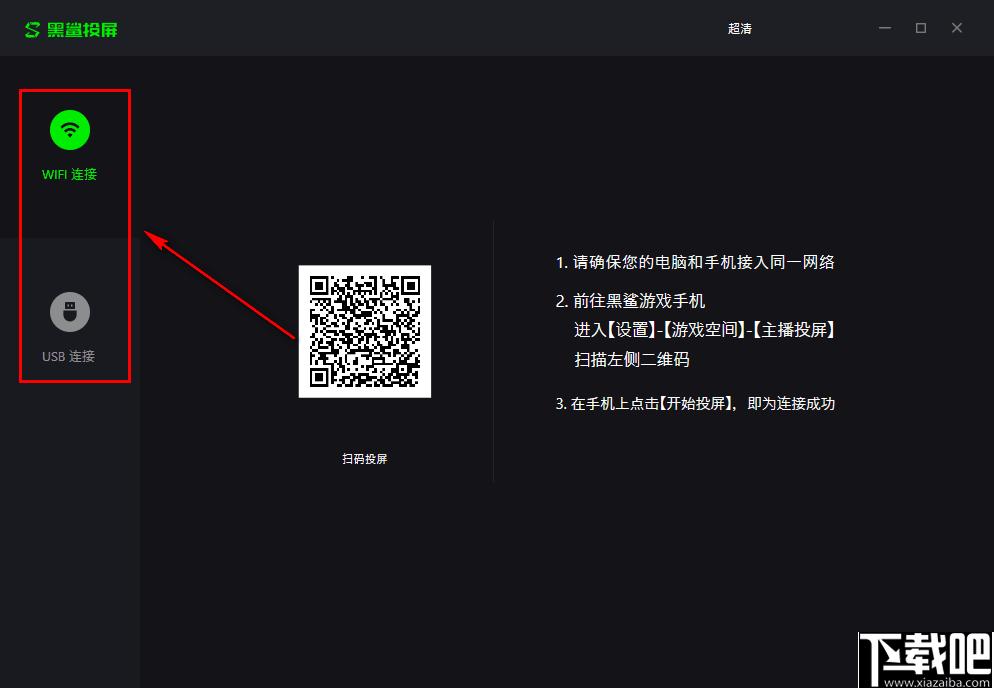Minimize the 黑鲨投屏 window

(885, 28)
